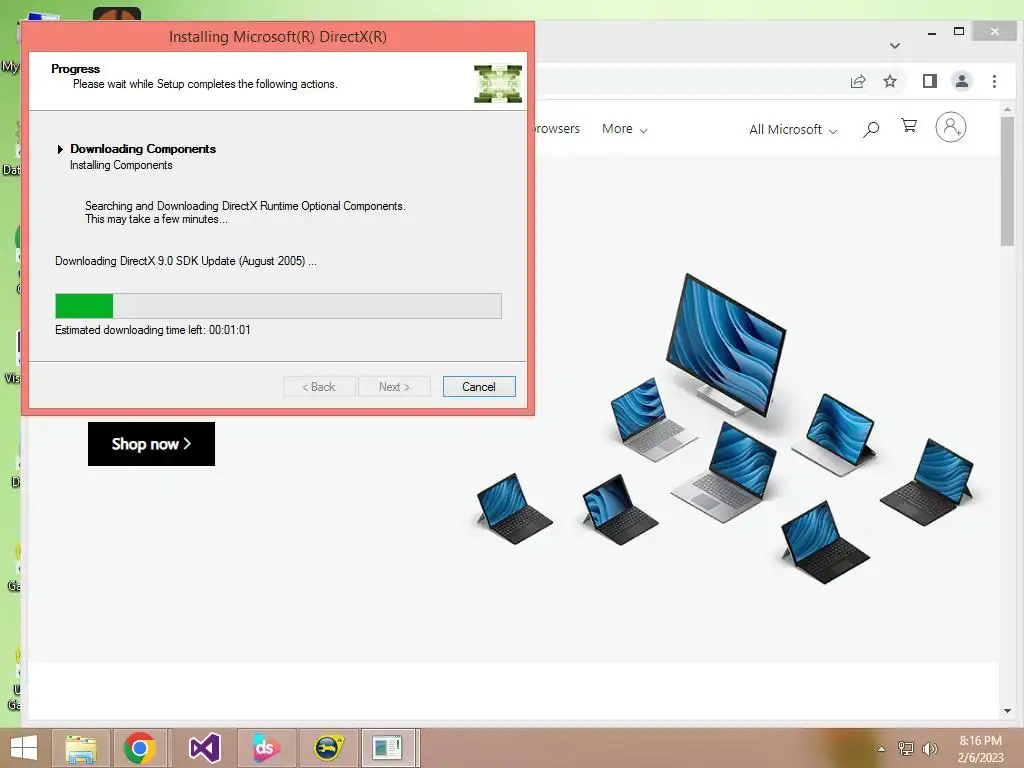
Task: Open Visual Studio from the taskbar
Action: pos(204,748)
